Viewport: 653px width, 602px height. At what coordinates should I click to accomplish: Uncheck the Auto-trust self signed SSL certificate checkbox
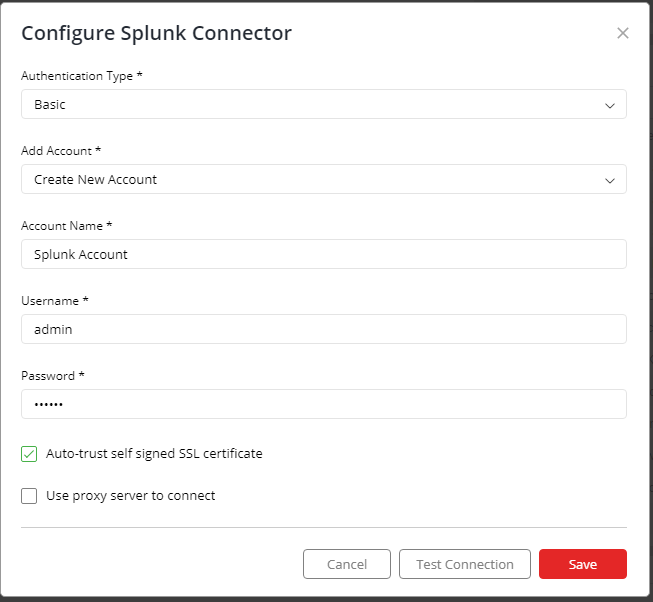29,454
